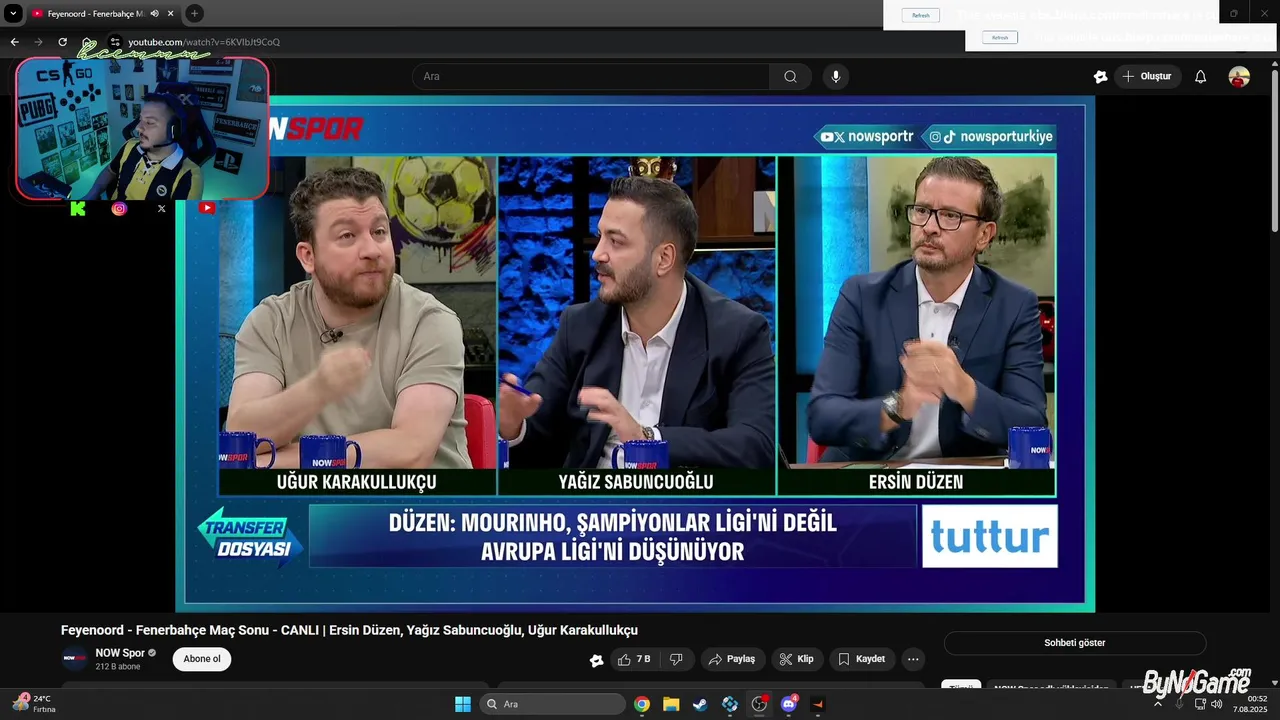
Task: Open the account avatar menu
Action: point(1239,76)
